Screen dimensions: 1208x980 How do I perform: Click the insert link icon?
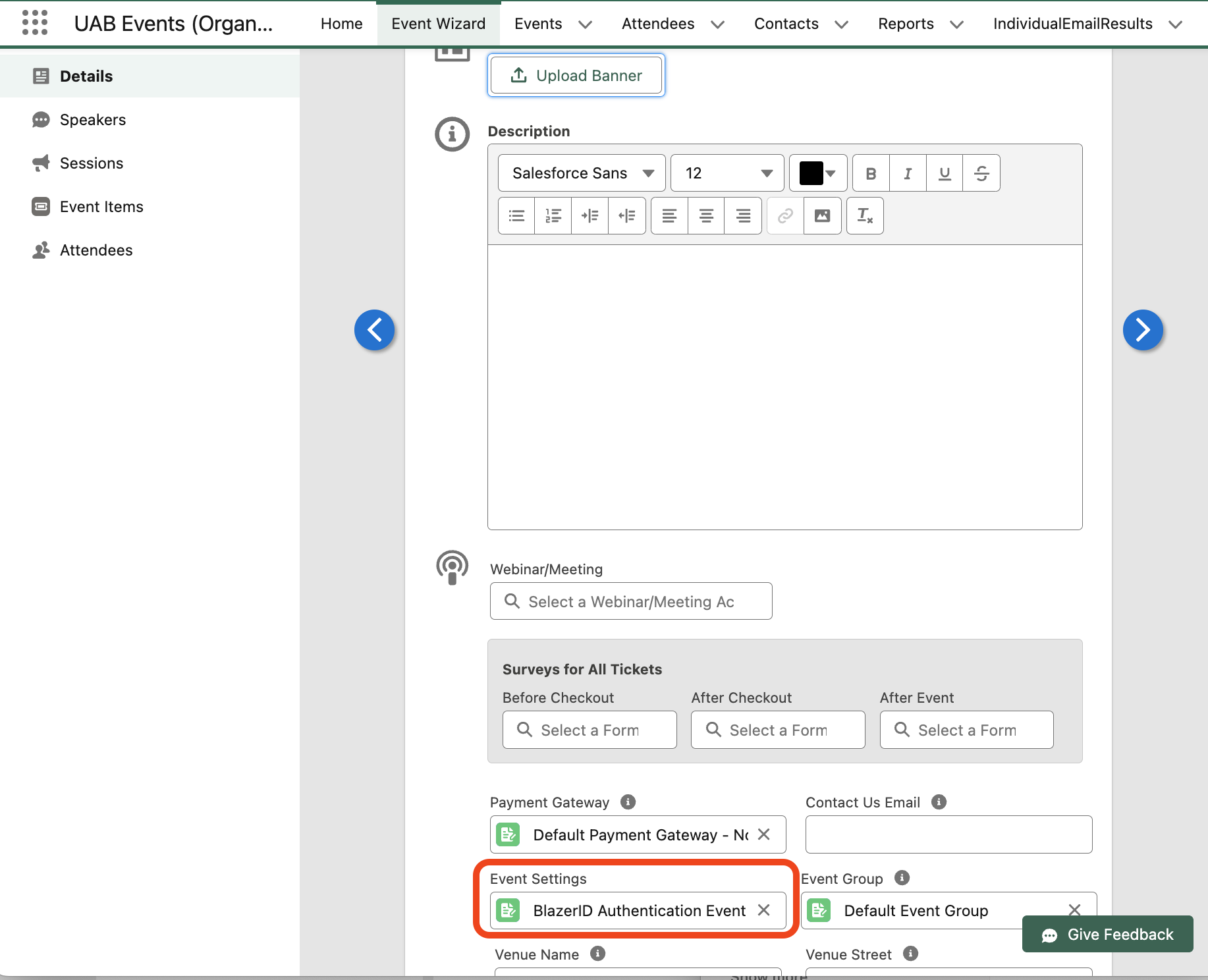point(784,215)
